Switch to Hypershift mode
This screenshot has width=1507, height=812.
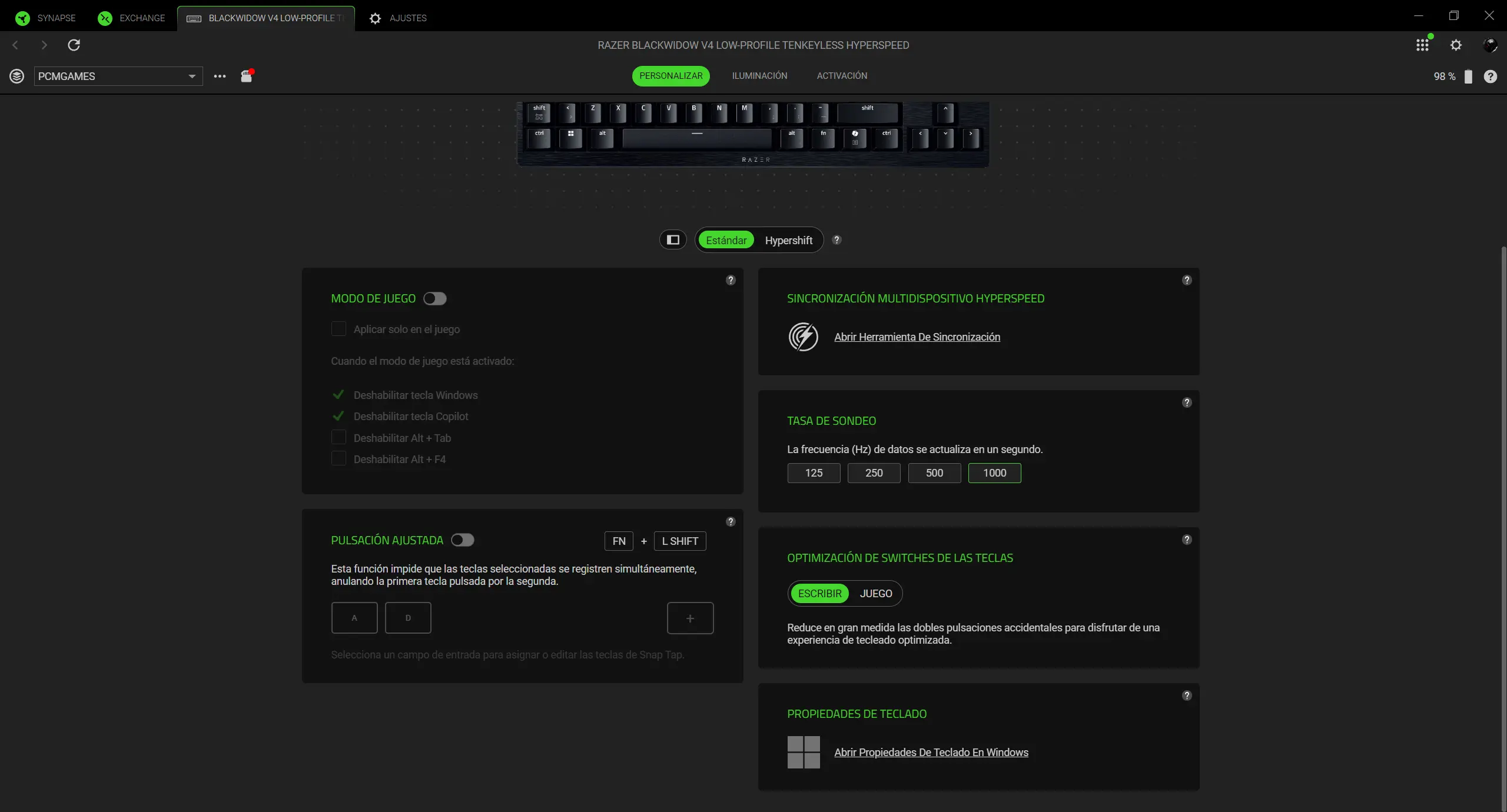tap(788, 240)
